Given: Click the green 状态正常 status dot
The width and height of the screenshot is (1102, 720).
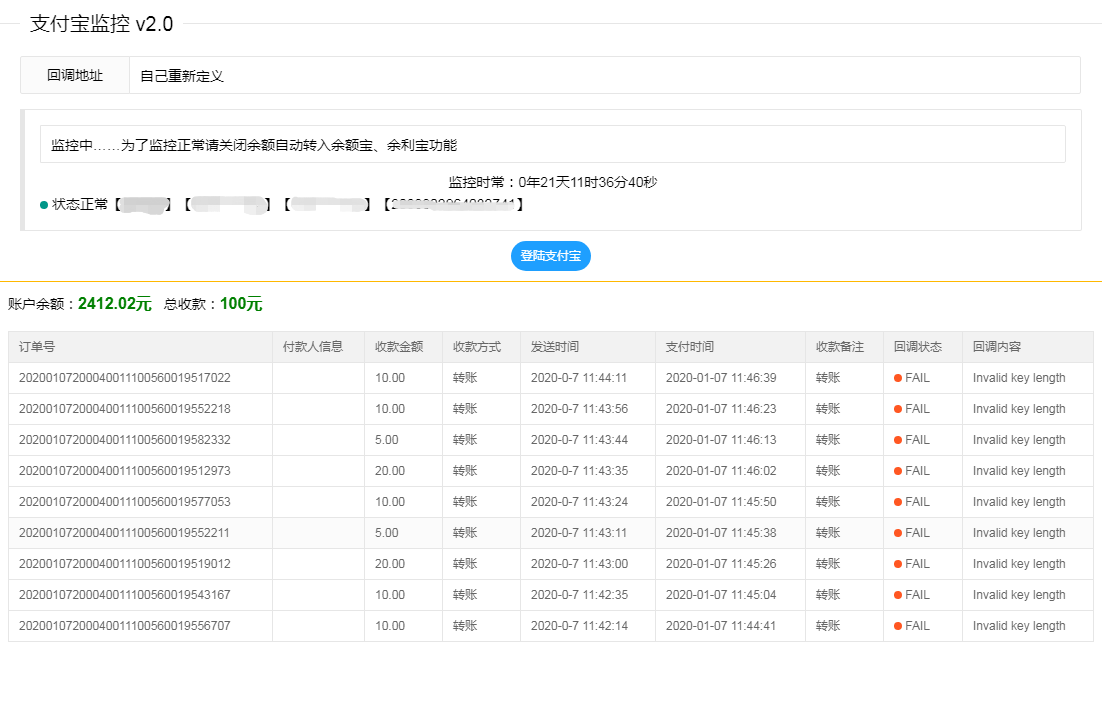Looking at the screenshot, I should (44, 205).
